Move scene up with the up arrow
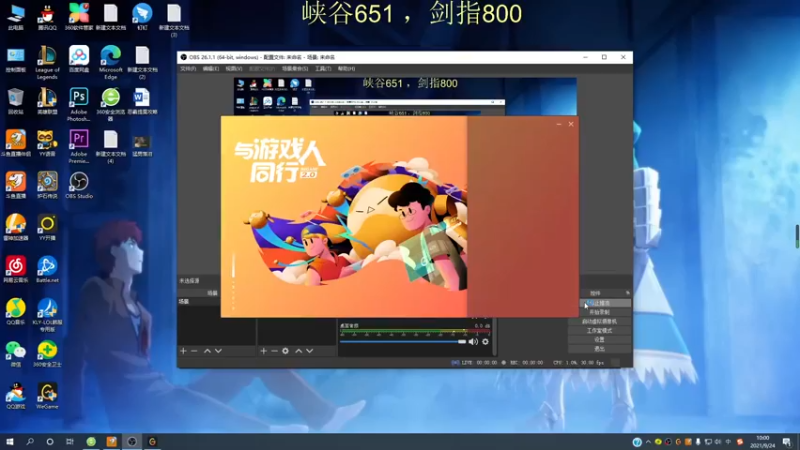Viewport: 800px width, 450px height. pyautogui.click(x=207, y=351)
